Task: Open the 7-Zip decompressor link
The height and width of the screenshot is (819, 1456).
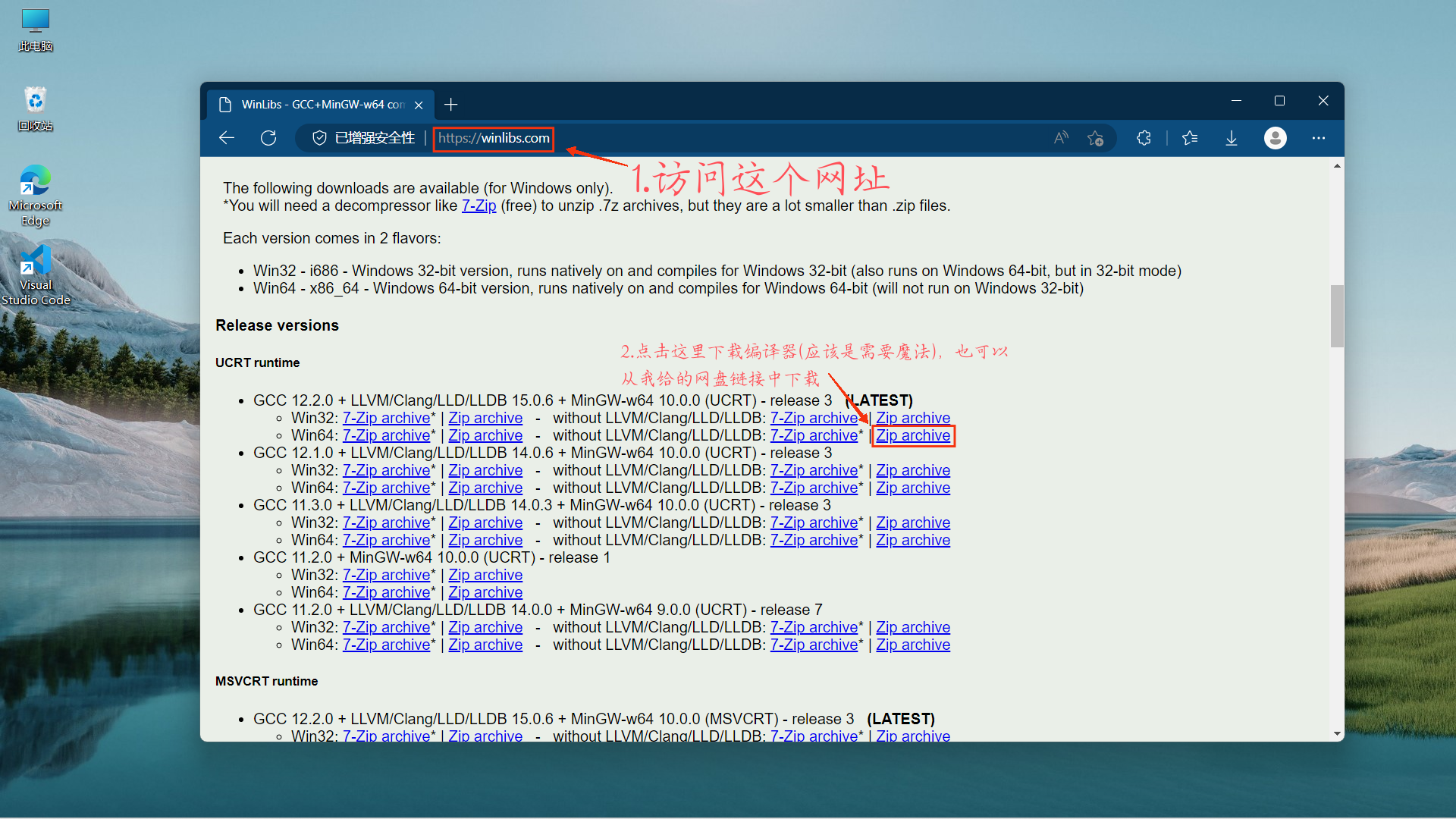Action: click(x=479, y=206)
